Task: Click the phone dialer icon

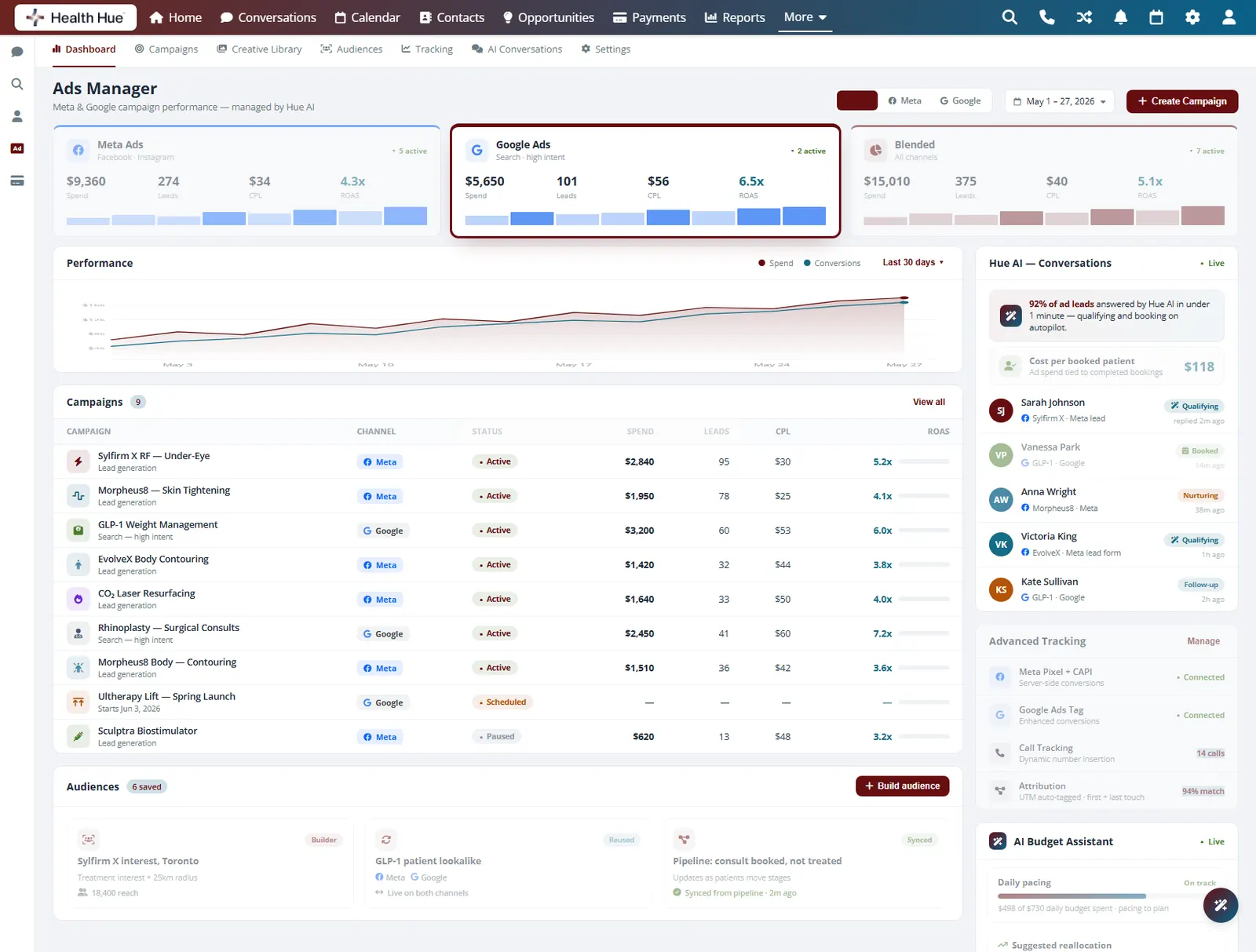Action: click(x=1047, y=17)
